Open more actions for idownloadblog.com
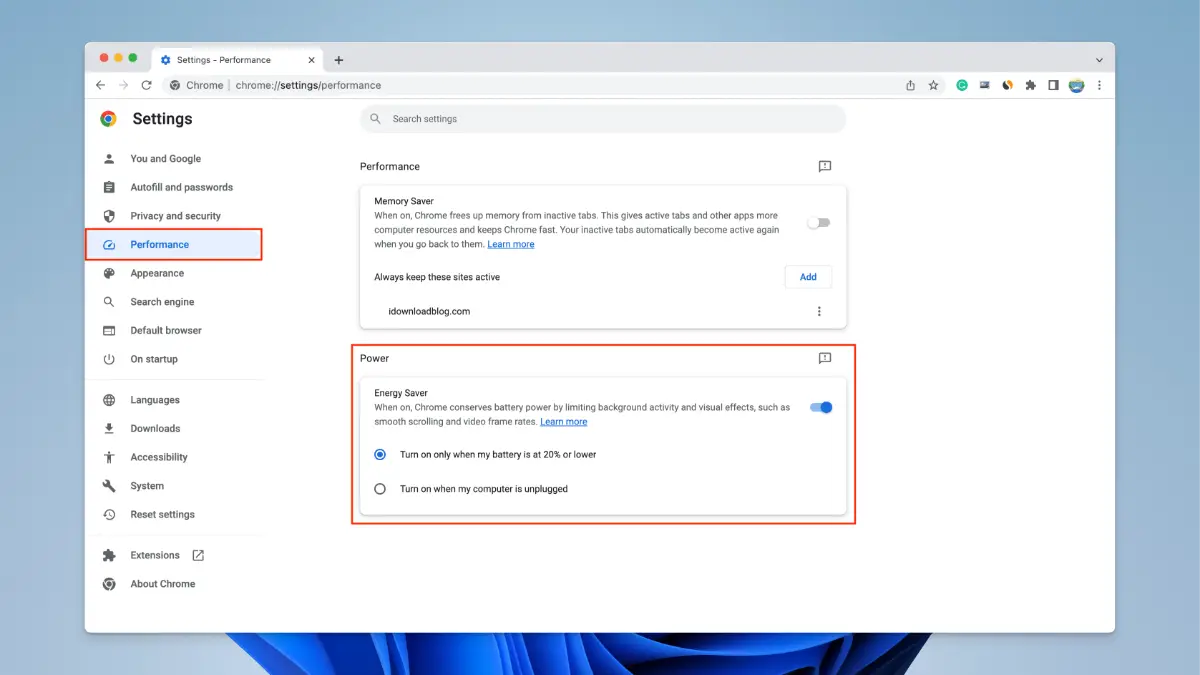 819,311
